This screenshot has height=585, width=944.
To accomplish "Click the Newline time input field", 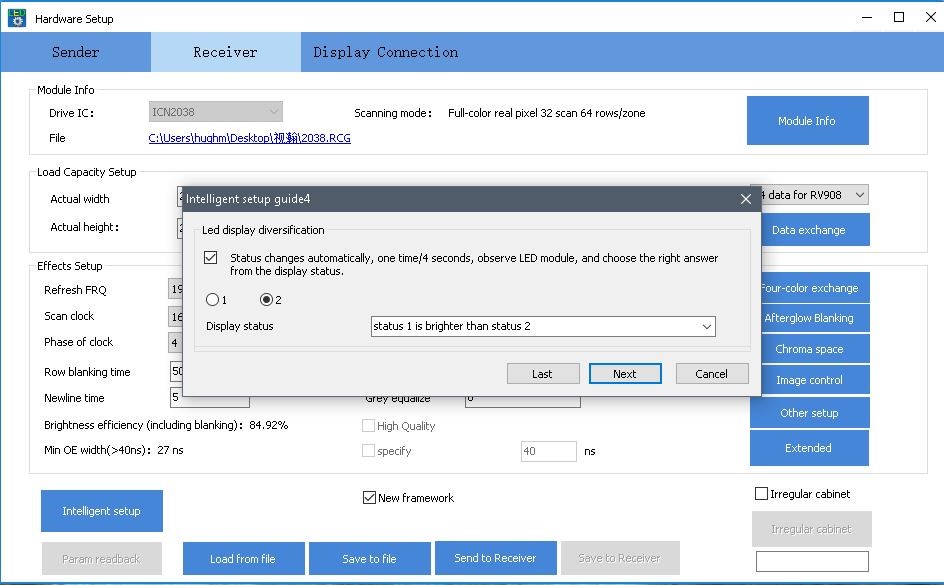I will click(209, 398).
